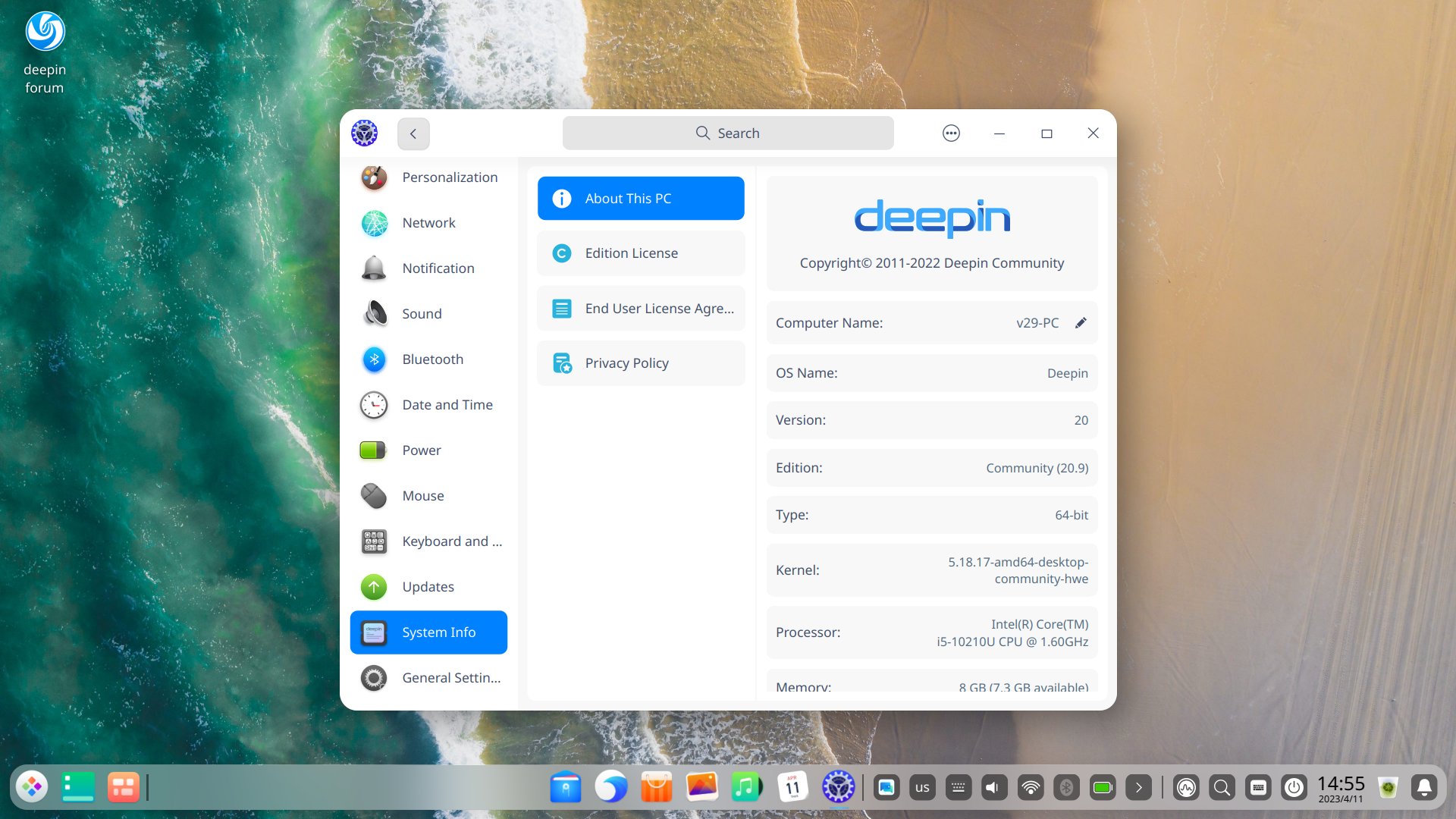This screenshot has height=819, width=1456.
Task: Click the Search bar in settings
Action: click(x=728, y=133)
